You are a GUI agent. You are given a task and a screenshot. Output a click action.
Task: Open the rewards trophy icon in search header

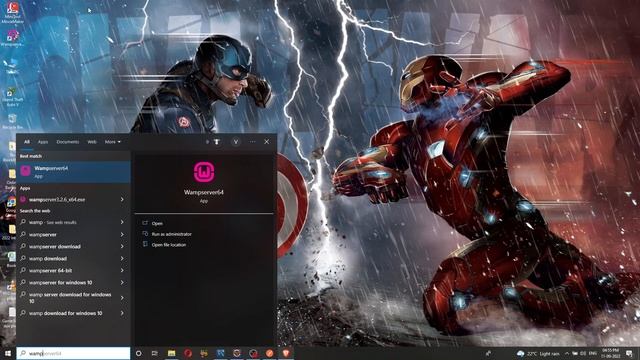coord(217,142)
